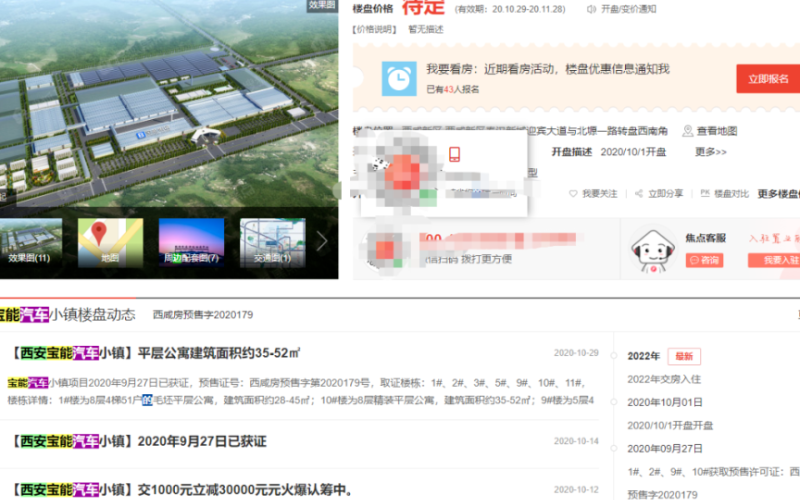Viewport: 800px width, 500px height.
Task: Click the 价格说明 label
Action: (374, 29)
